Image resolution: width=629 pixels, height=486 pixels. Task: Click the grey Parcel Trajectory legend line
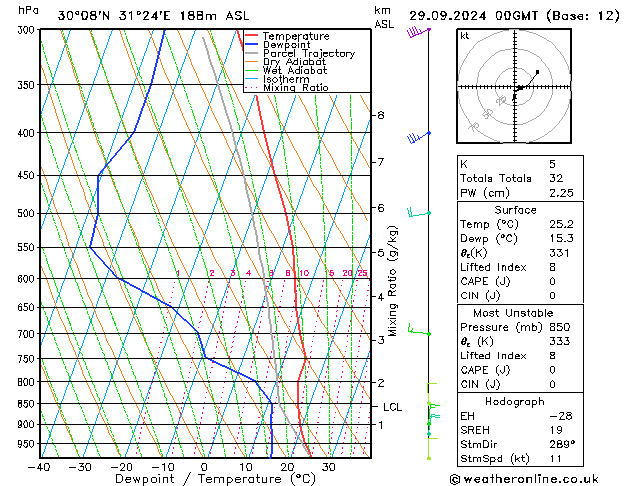(x=251, y=53)
